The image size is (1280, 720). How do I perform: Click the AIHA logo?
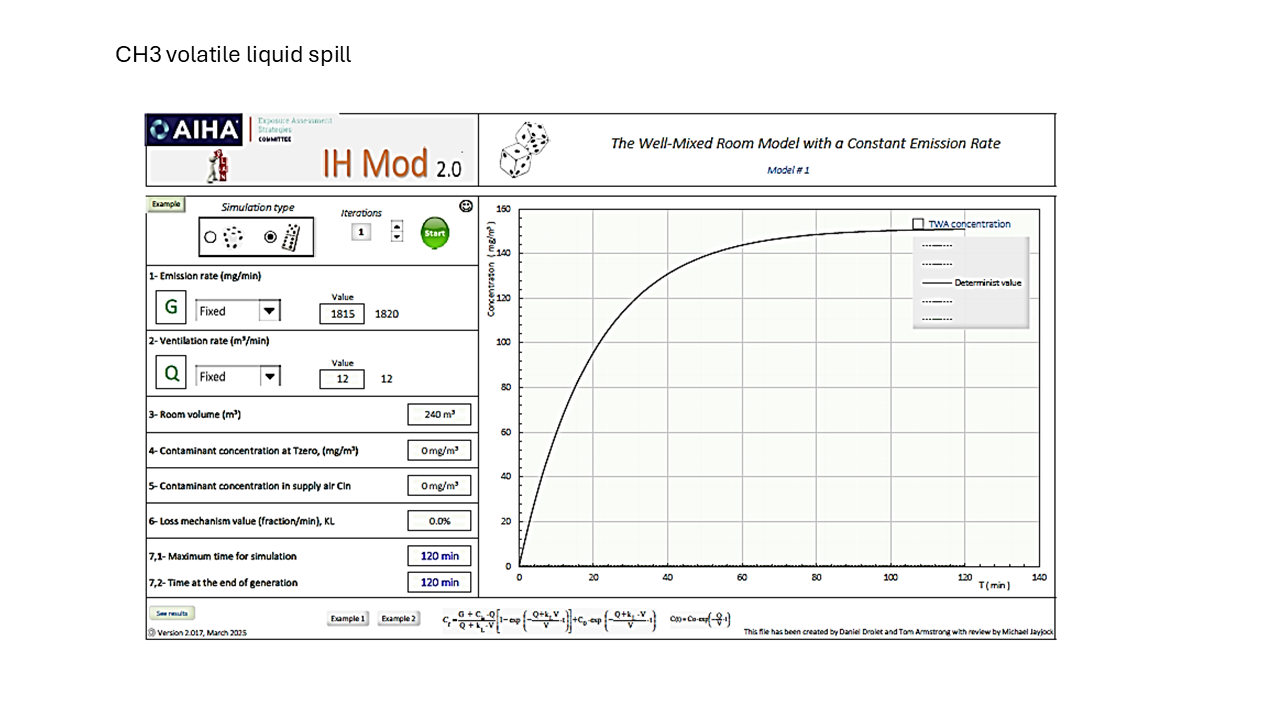pyautogui.click(x=194, y=130)
